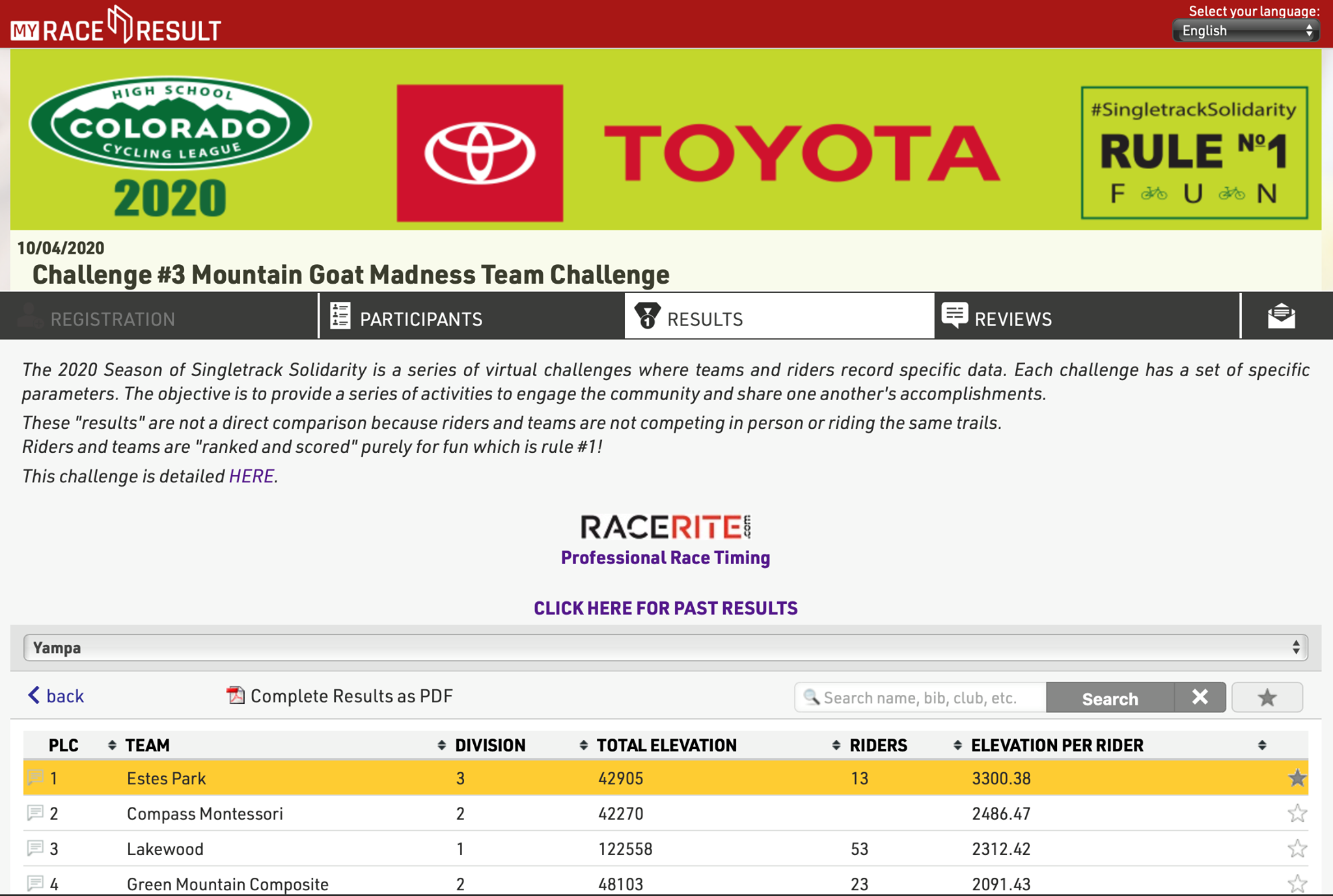Click the search magnifier icon
Screen dimensions: 1333x896
[x=811, y=698]
